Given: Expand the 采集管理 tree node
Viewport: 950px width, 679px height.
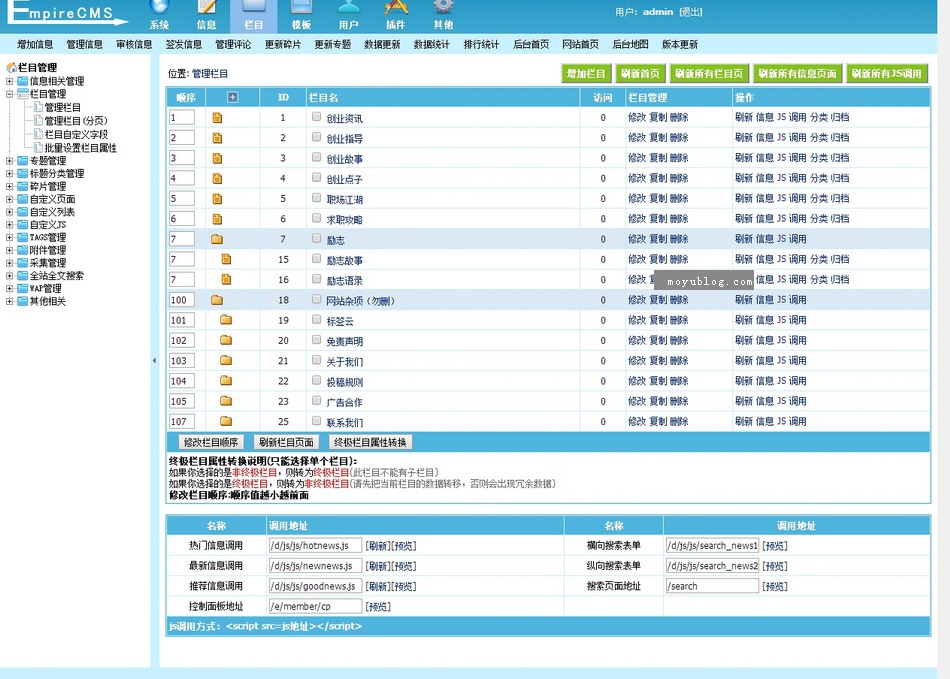Looking at the screenshot, I should coord(9,263).
